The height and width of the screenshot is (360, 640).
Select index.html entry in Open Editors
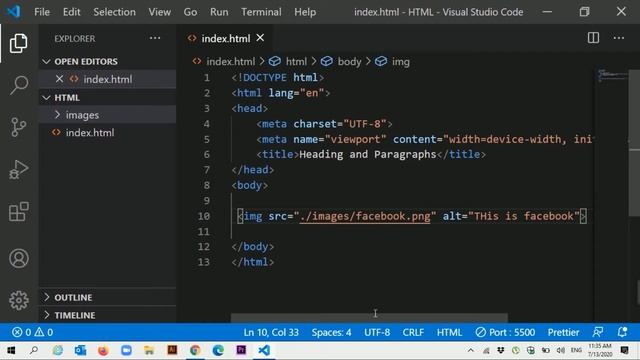pyautogui.click(x=108, y=79)
